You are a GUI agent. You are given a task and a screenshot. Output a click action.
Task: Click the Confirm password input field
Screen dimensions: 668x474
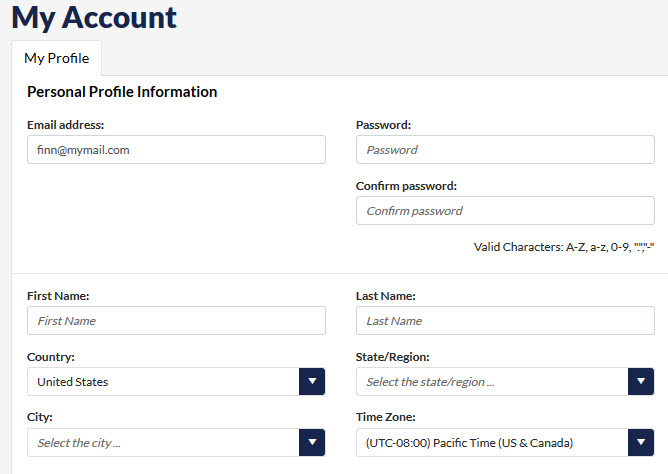click(505, 211)
